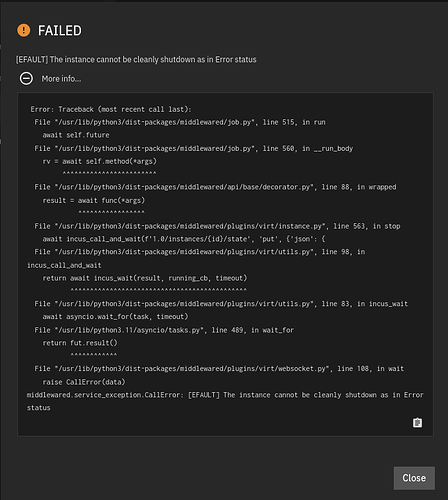Click the "raise CallError(data)" code line
The height and width of the screenshot is (500, 448).
[84, 382]
